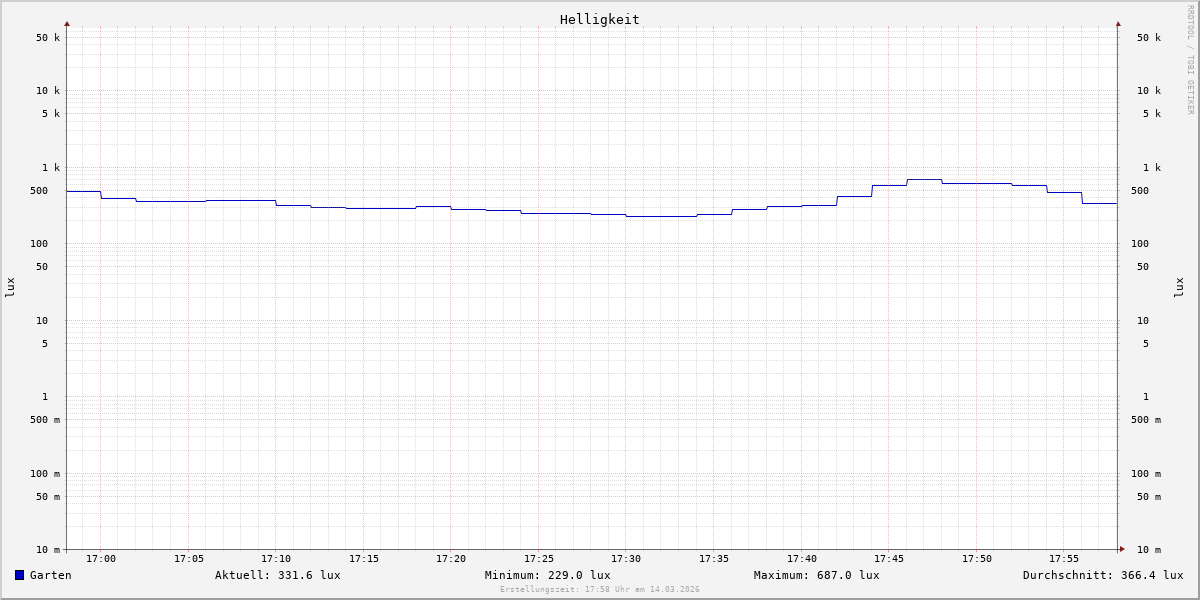Click the 17:55 time axis label
Viewport: 1200px width, 600px height.
(x=1064, y=559)
